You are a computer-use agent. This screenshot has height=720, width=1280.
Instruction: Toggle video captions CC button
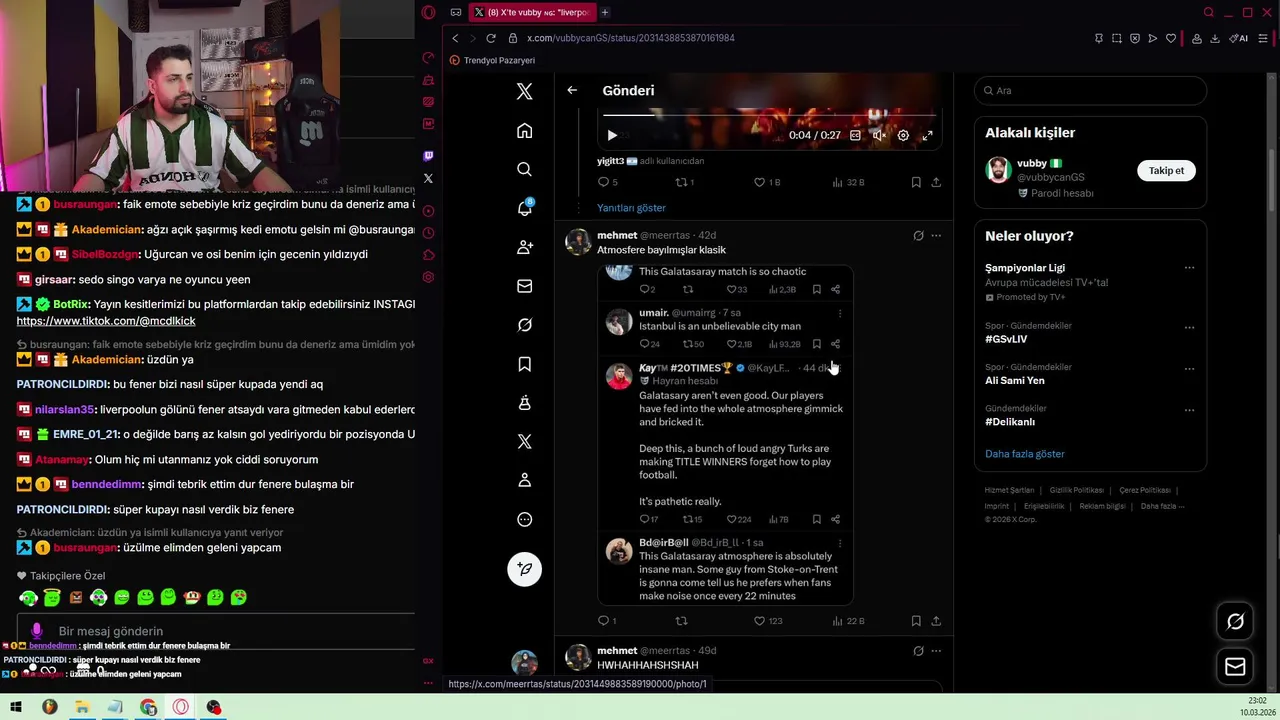point(855,135)
